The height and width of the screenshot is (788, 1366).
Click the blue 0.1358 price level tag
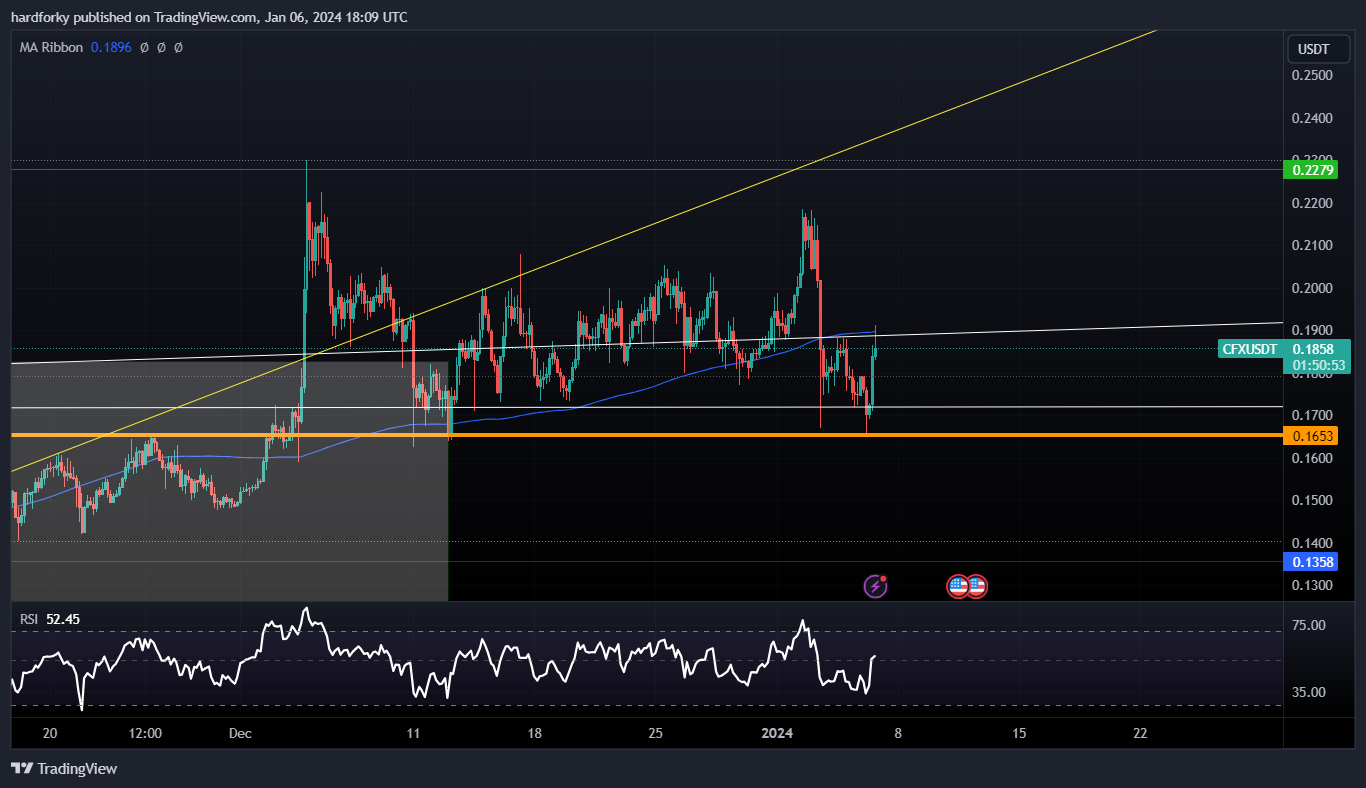[1313, 562]
